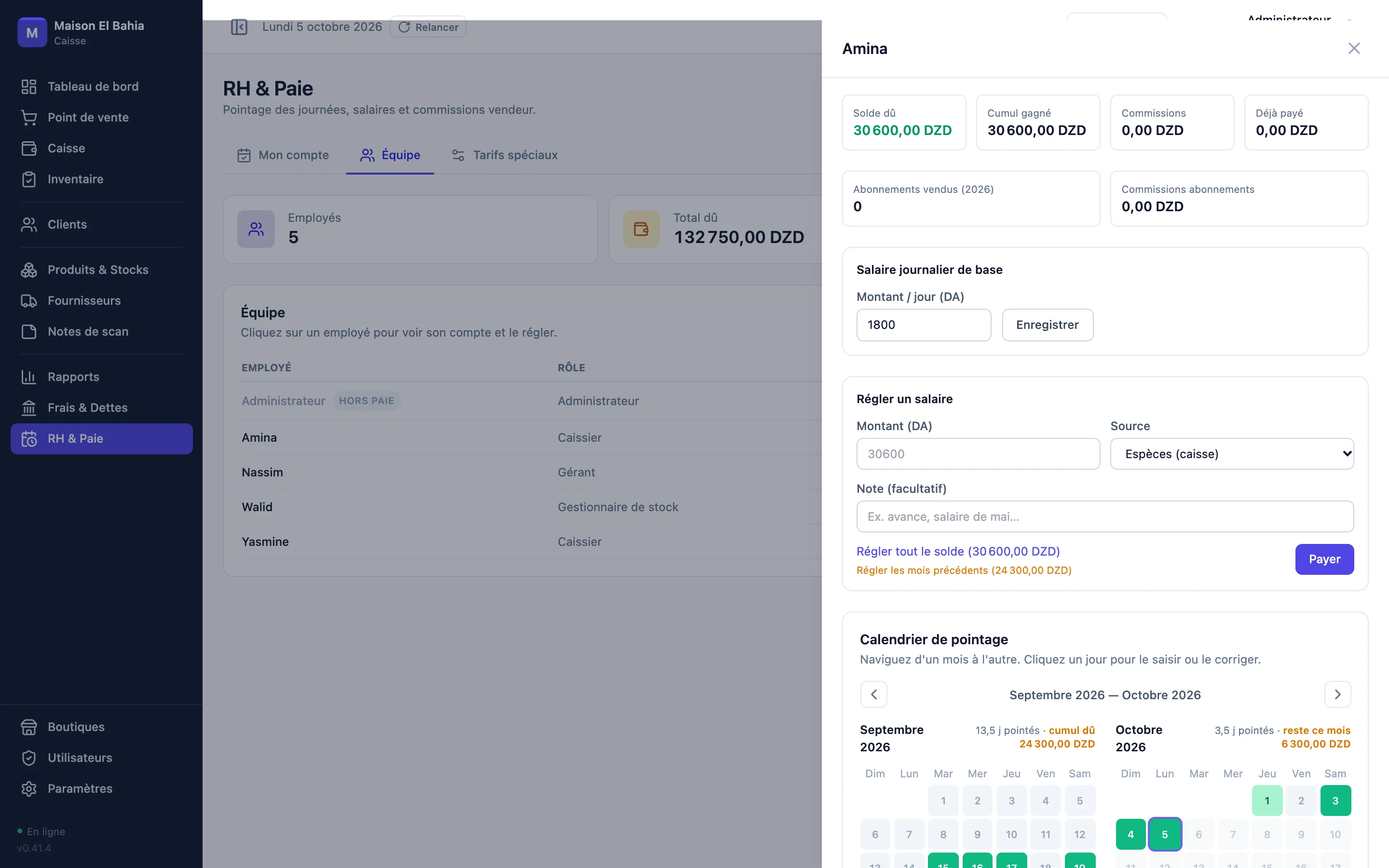Click the Relancer button

[x=428, y=27]
